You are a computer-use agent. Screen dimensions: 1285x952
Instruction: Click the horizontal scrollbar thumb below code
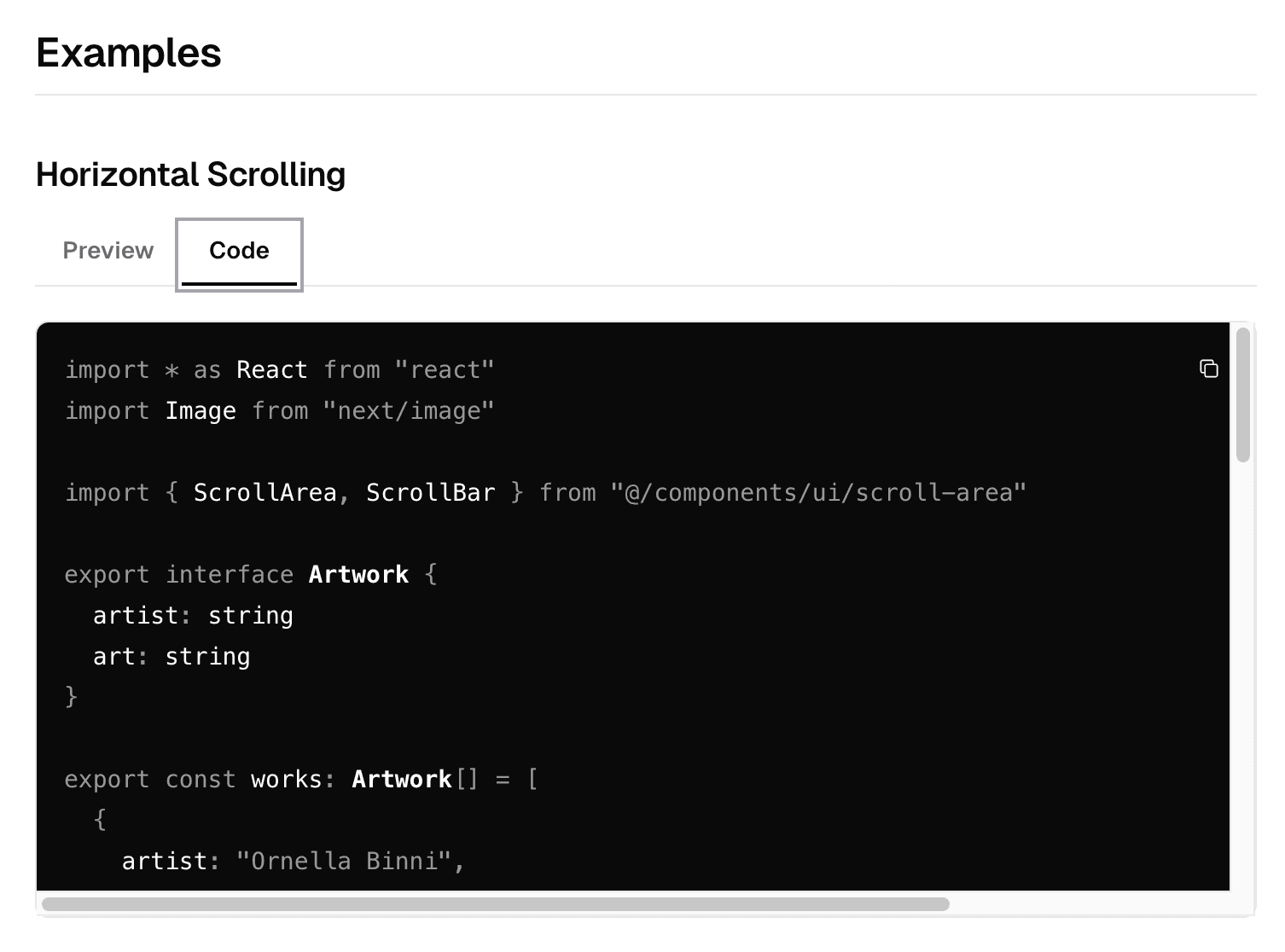[x=495, y=904]
